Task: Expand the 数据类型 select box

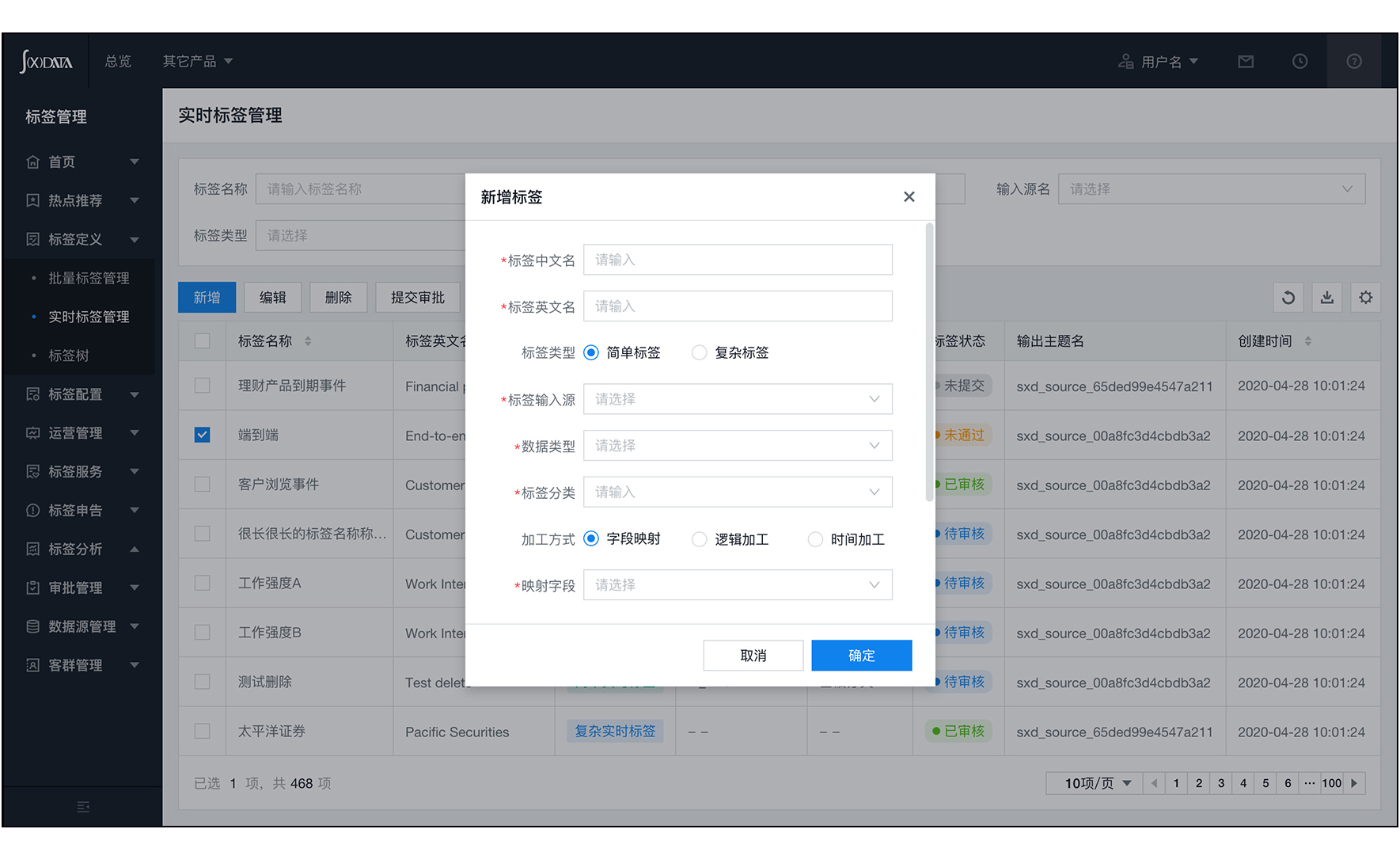Action: click(738, 446)
